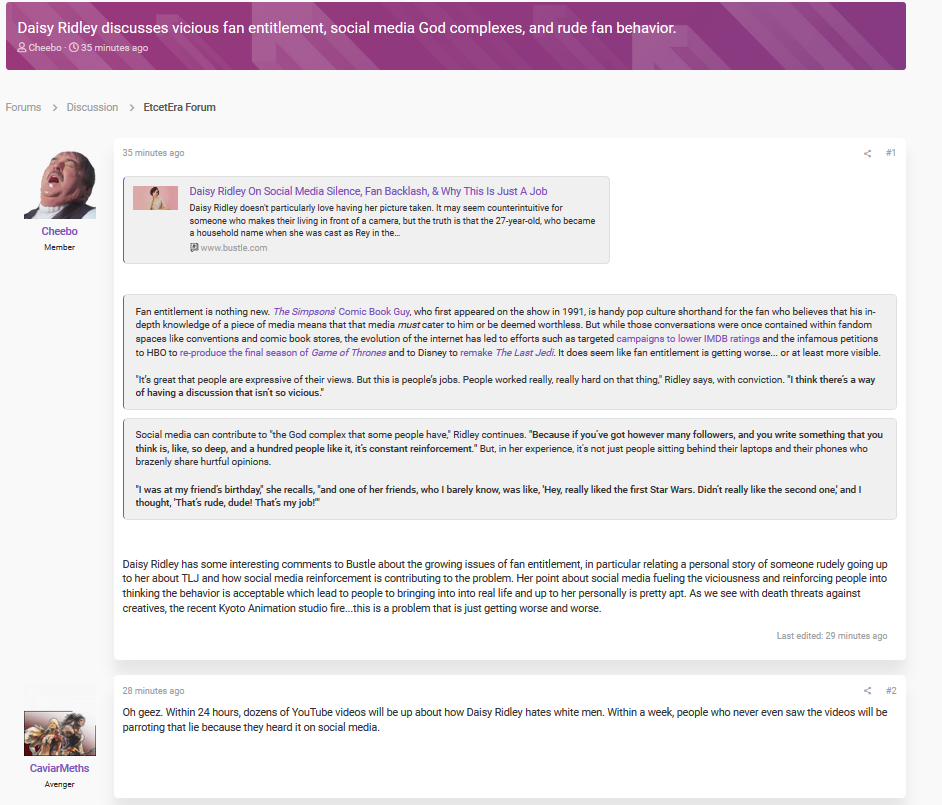The width and height of the screenshot is (942, 805).
Task: Go to Discussion breadcrumb
Action: point(92,108)
